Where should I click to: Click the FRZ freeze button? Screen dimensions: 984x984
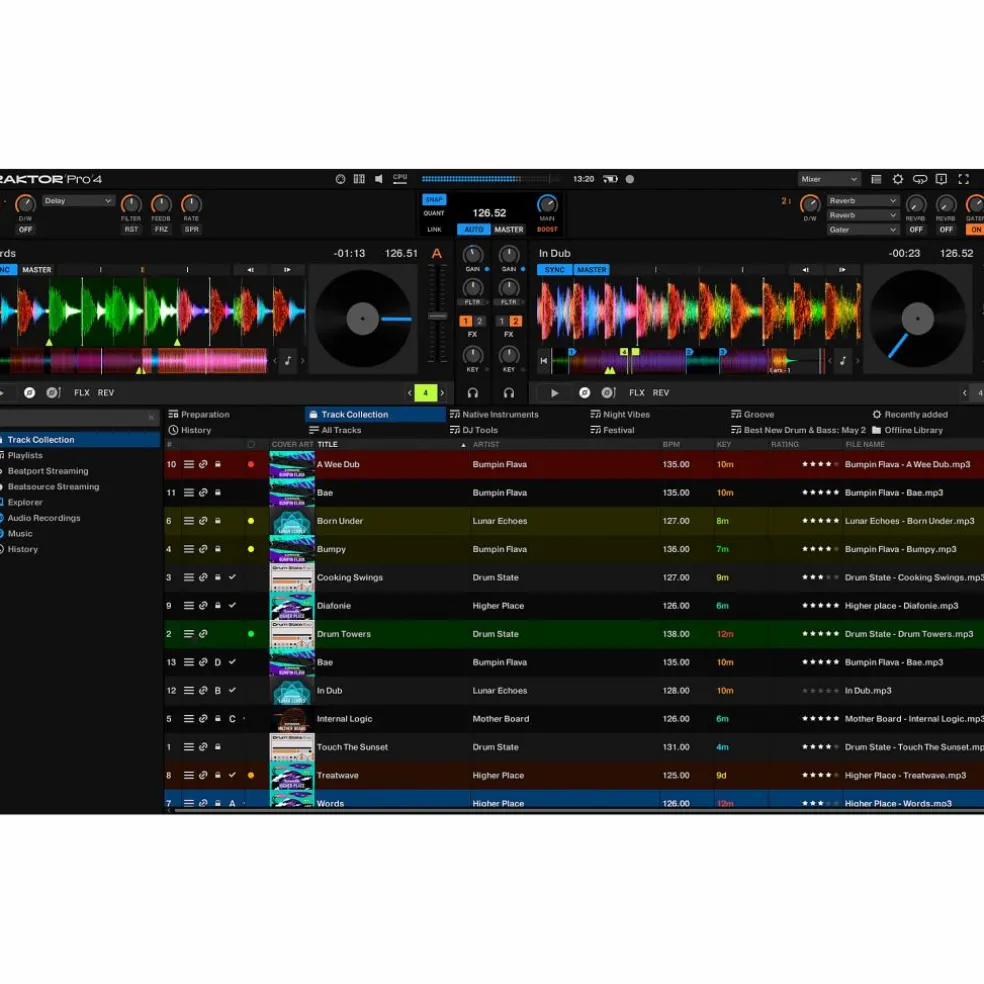coord(161,230)
